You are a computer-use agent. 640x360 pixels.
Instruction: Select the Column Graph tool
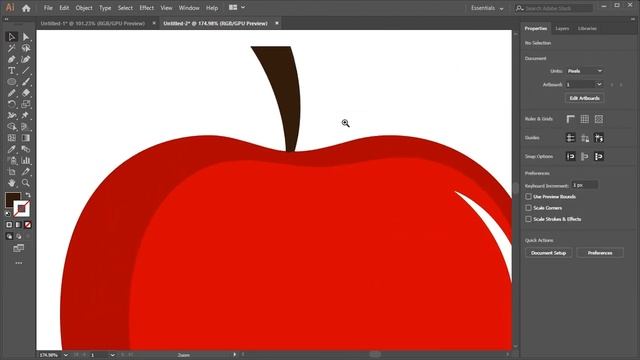[26, 160]
